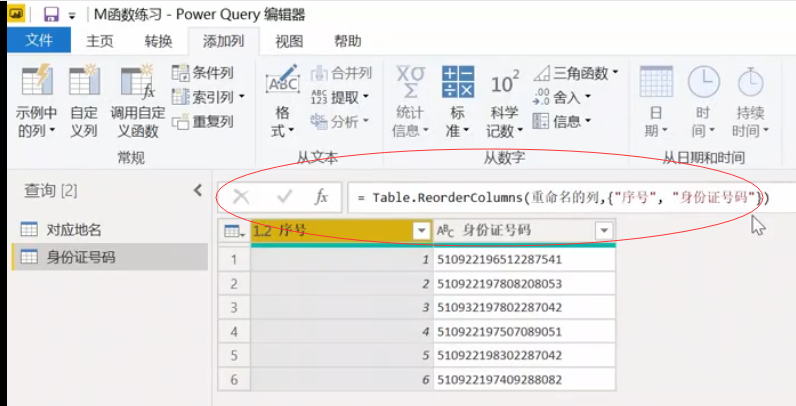796x406 pixels.
Task: Open quick access toolbar customize arrow
Action: coord(72,16)
